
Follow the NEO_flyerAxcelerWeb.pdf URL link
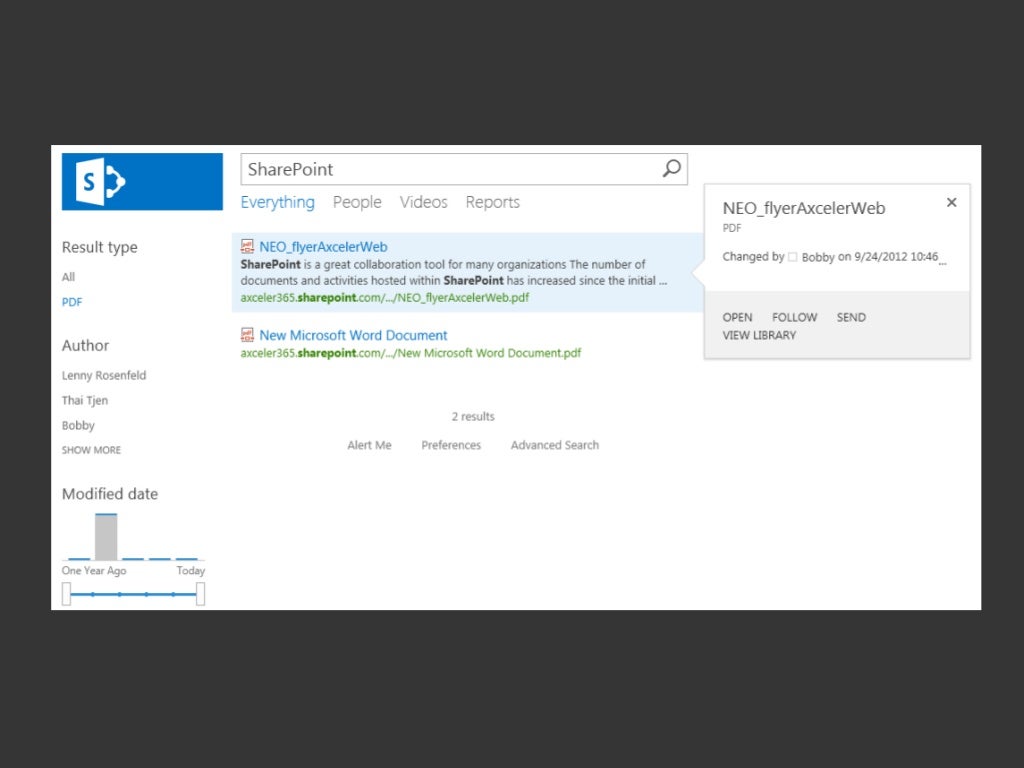coord(385,298)
